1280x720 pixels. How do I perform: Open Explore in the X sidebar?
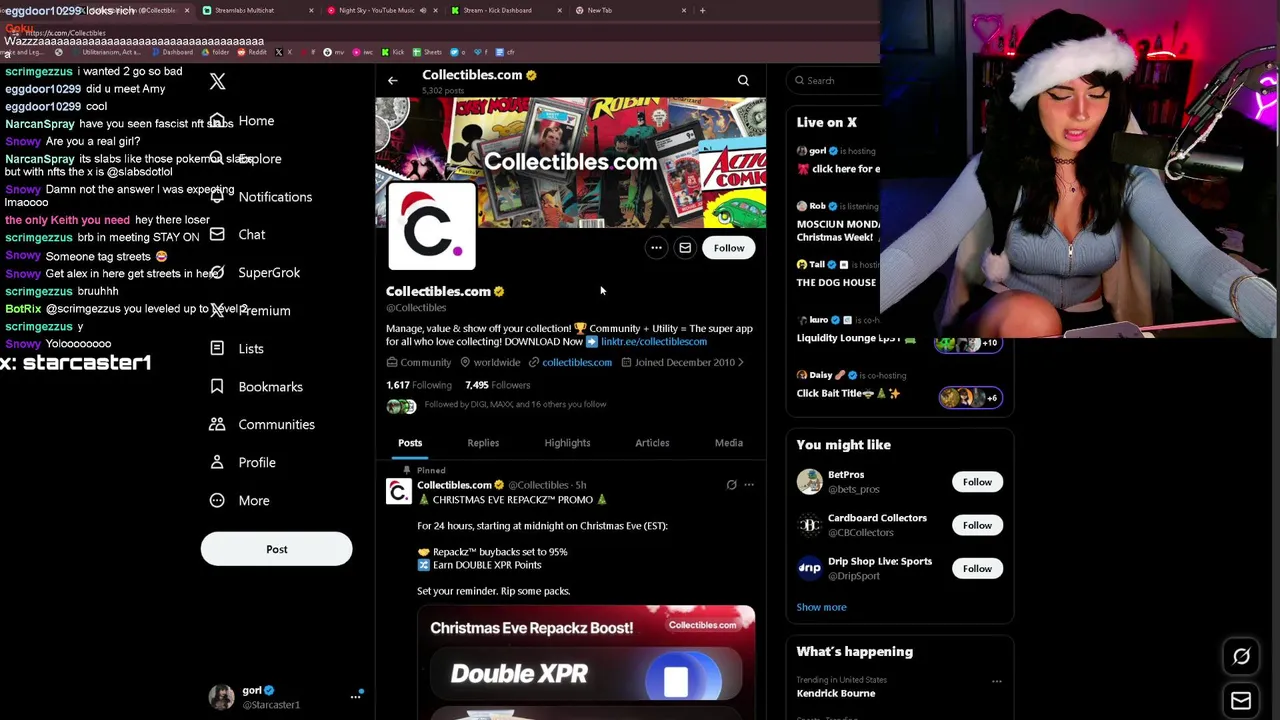pos(260,159)
